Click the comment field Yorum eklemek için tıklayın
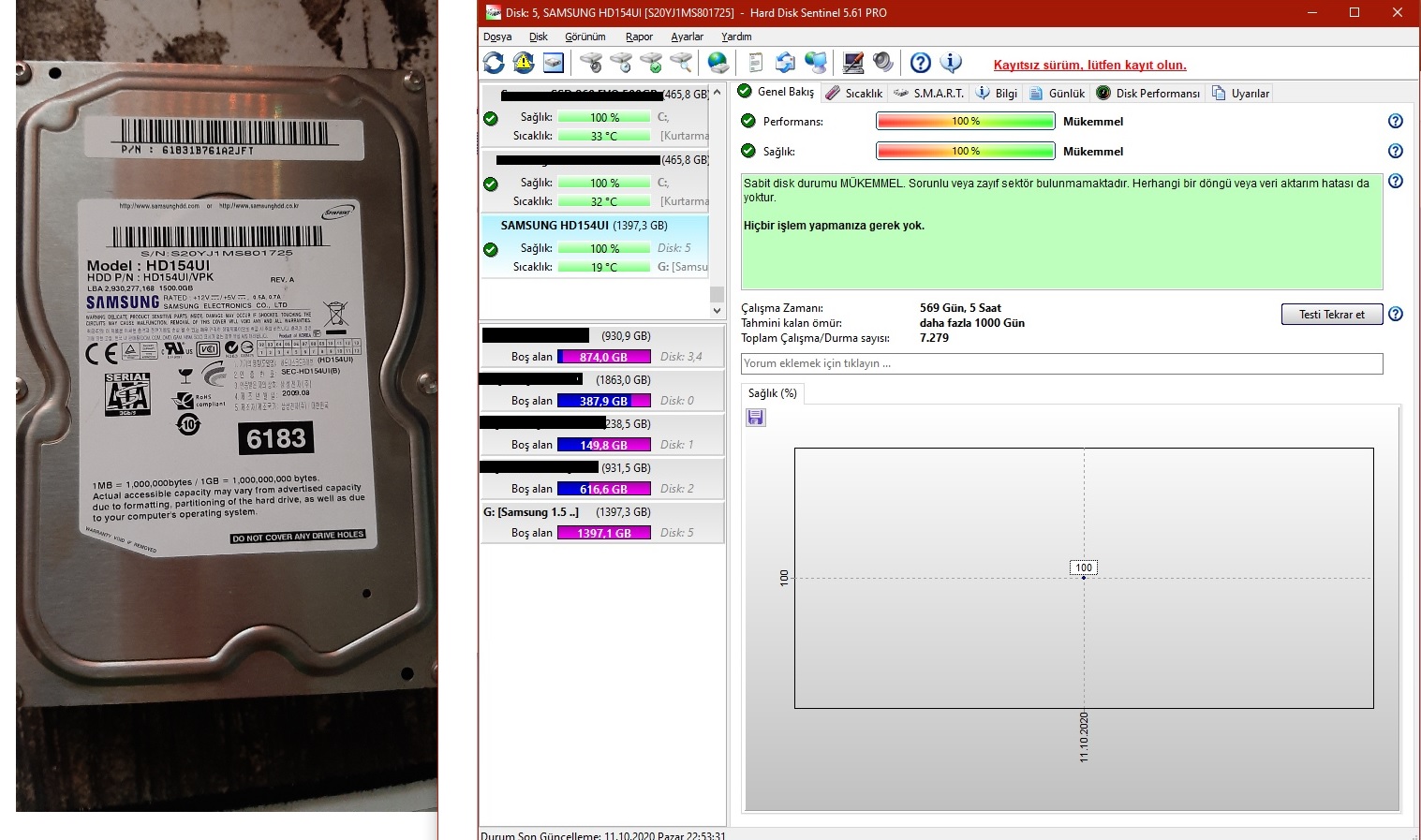 pyautogui.click(x=1062, y=363)
